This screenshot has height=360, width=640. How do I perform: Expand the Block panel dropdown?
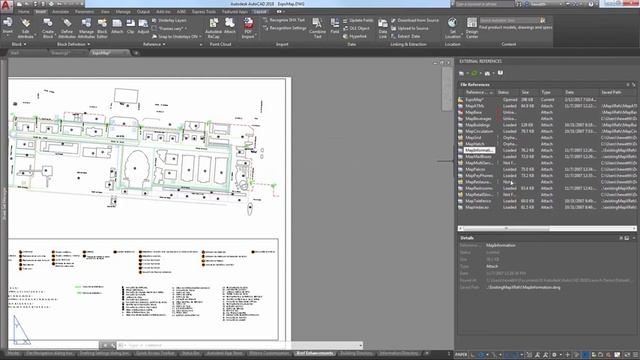point(19,44)
